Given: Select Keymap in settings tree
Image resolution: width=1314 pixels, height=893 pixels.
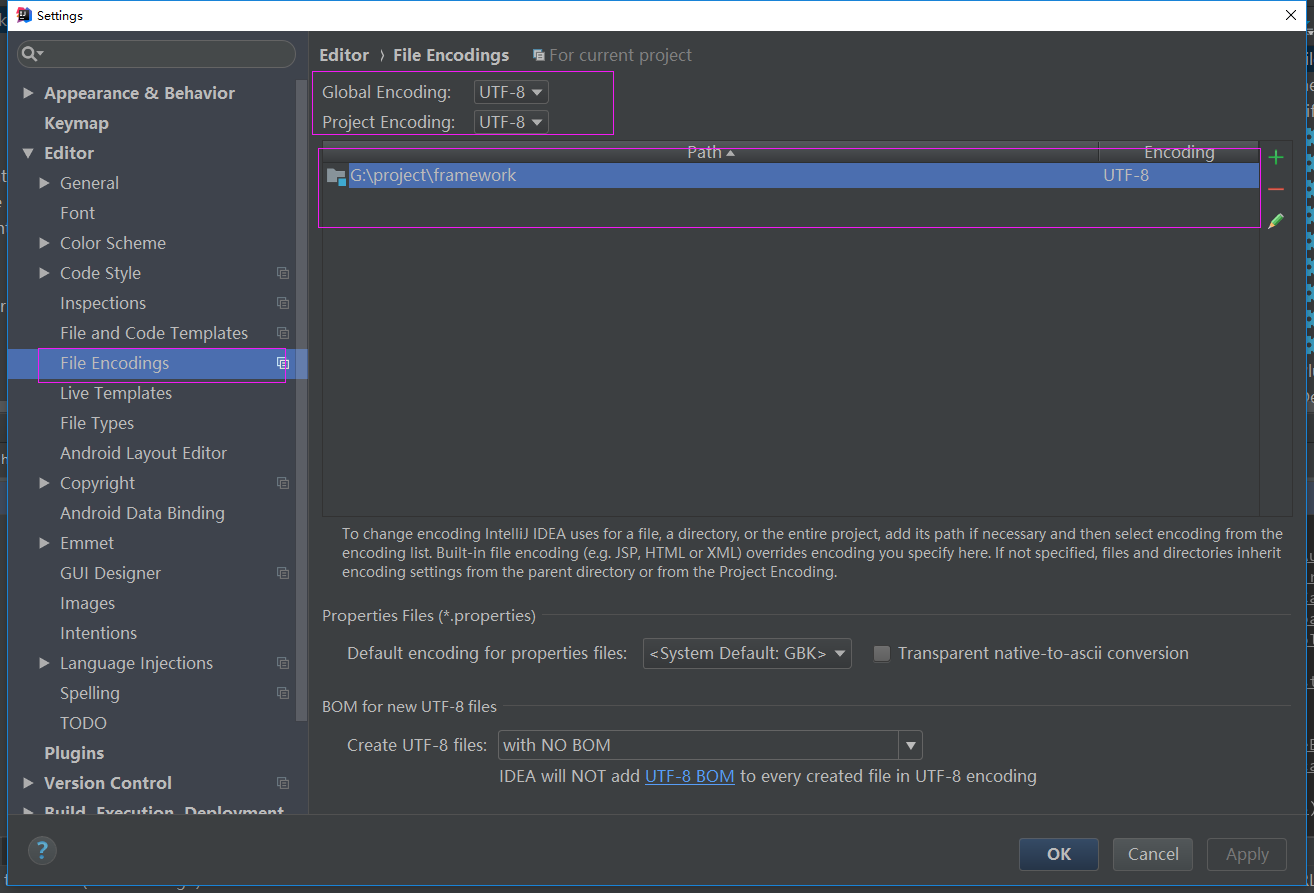Looking at the screenshot, I should tap(76, 123).
